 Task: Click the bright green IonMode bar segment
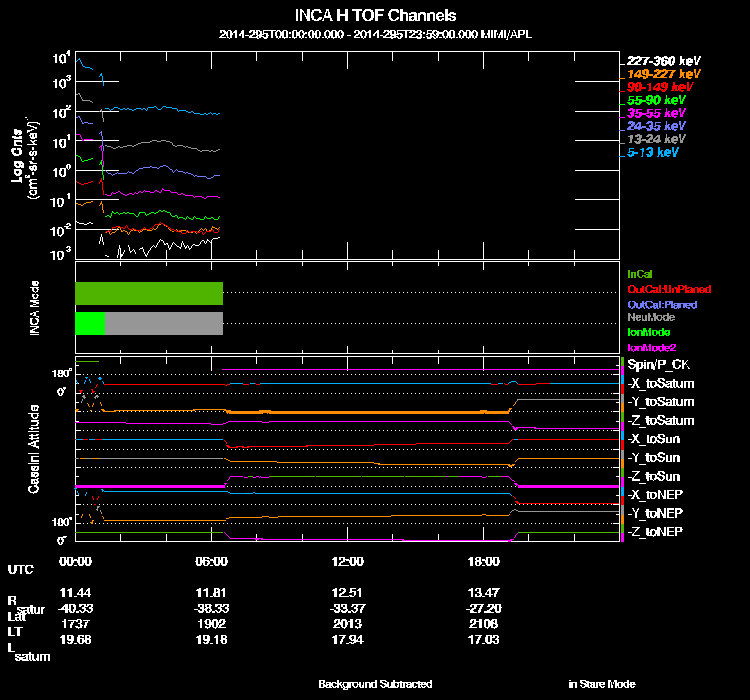[x=90, y=323]
